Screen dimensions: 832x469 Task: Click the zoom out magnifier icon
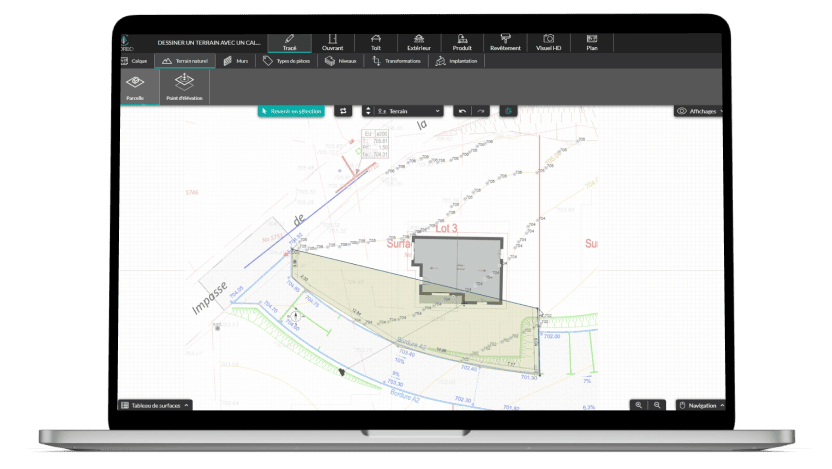[x=657, y=405]
